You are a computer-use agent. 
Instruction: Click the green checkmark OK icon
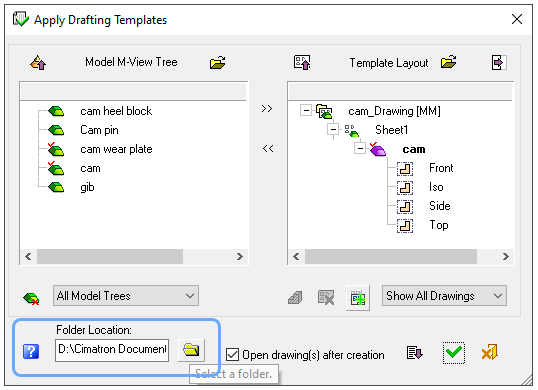[x=454, y=353]
